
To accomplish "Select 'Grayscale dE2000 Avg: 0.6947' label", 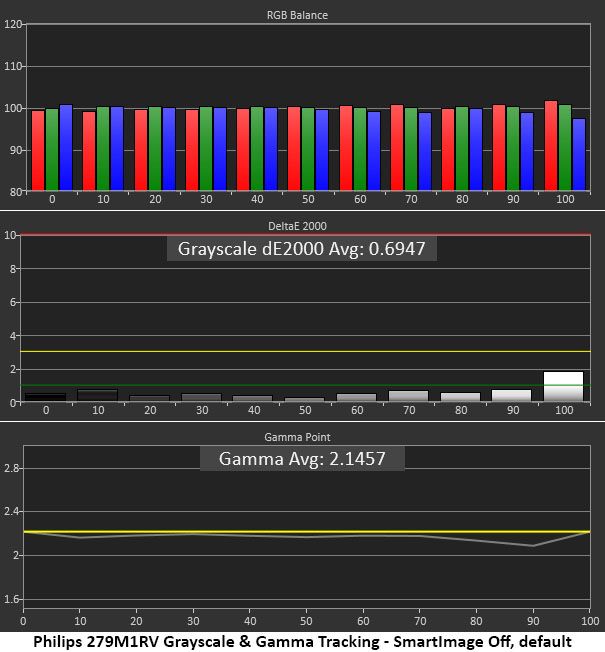I will pyautogui.click(x=301, y=249).
